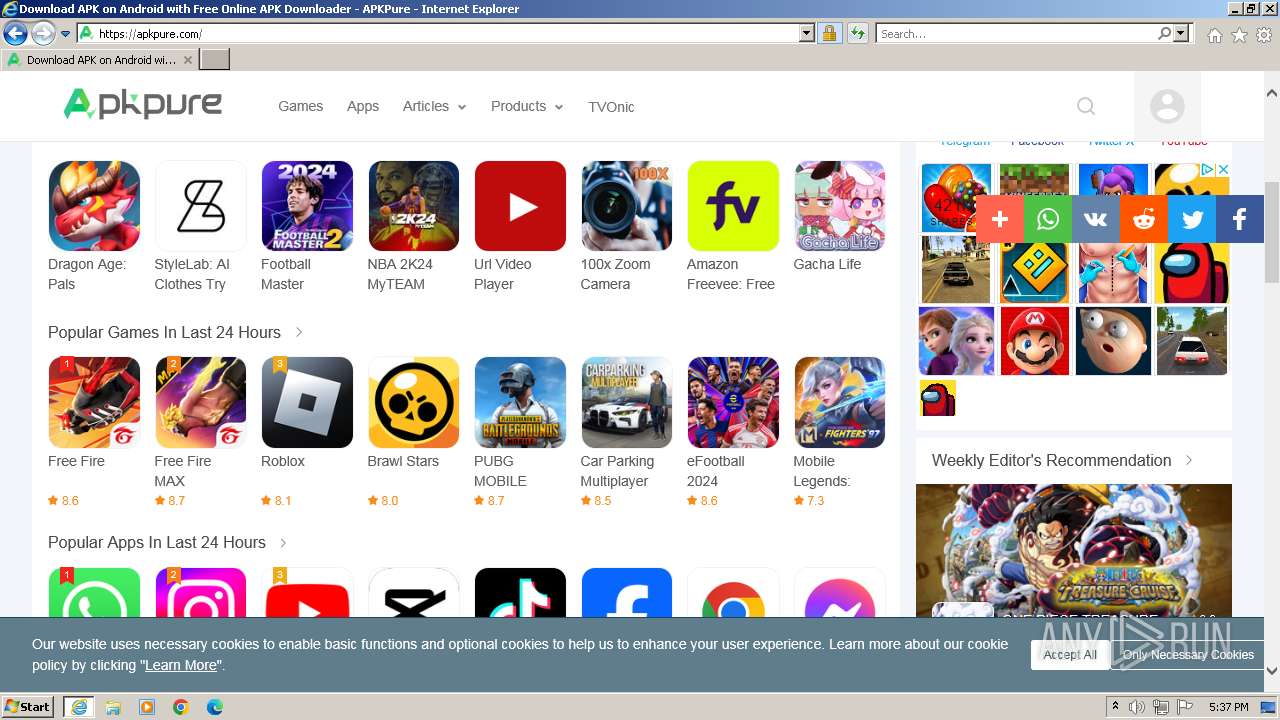Click the Internet Explorer Back button
The height and width of the screenshot is (720, 1280).
15,34
